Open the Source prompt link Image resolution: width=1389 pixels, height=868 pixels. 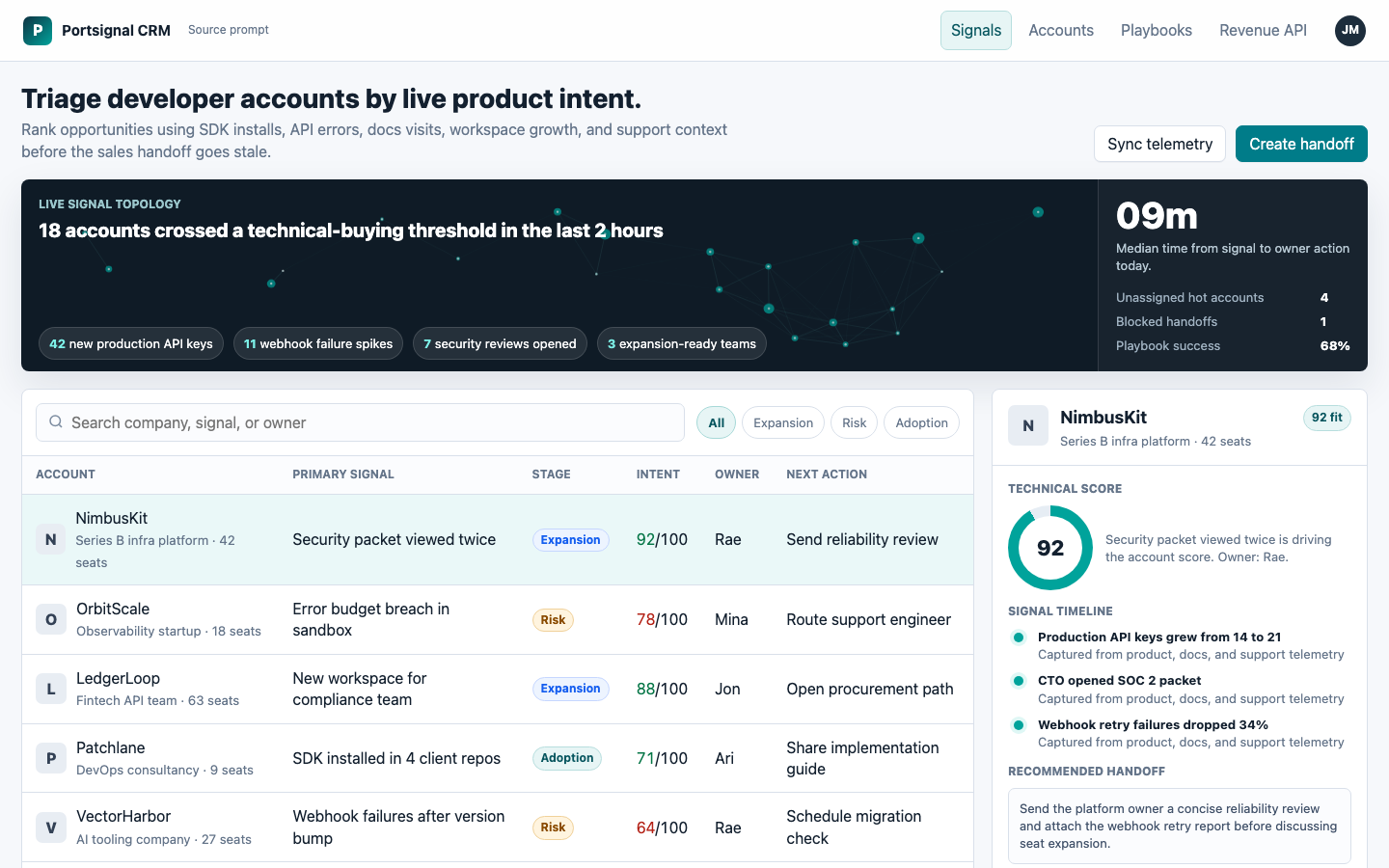229,30
